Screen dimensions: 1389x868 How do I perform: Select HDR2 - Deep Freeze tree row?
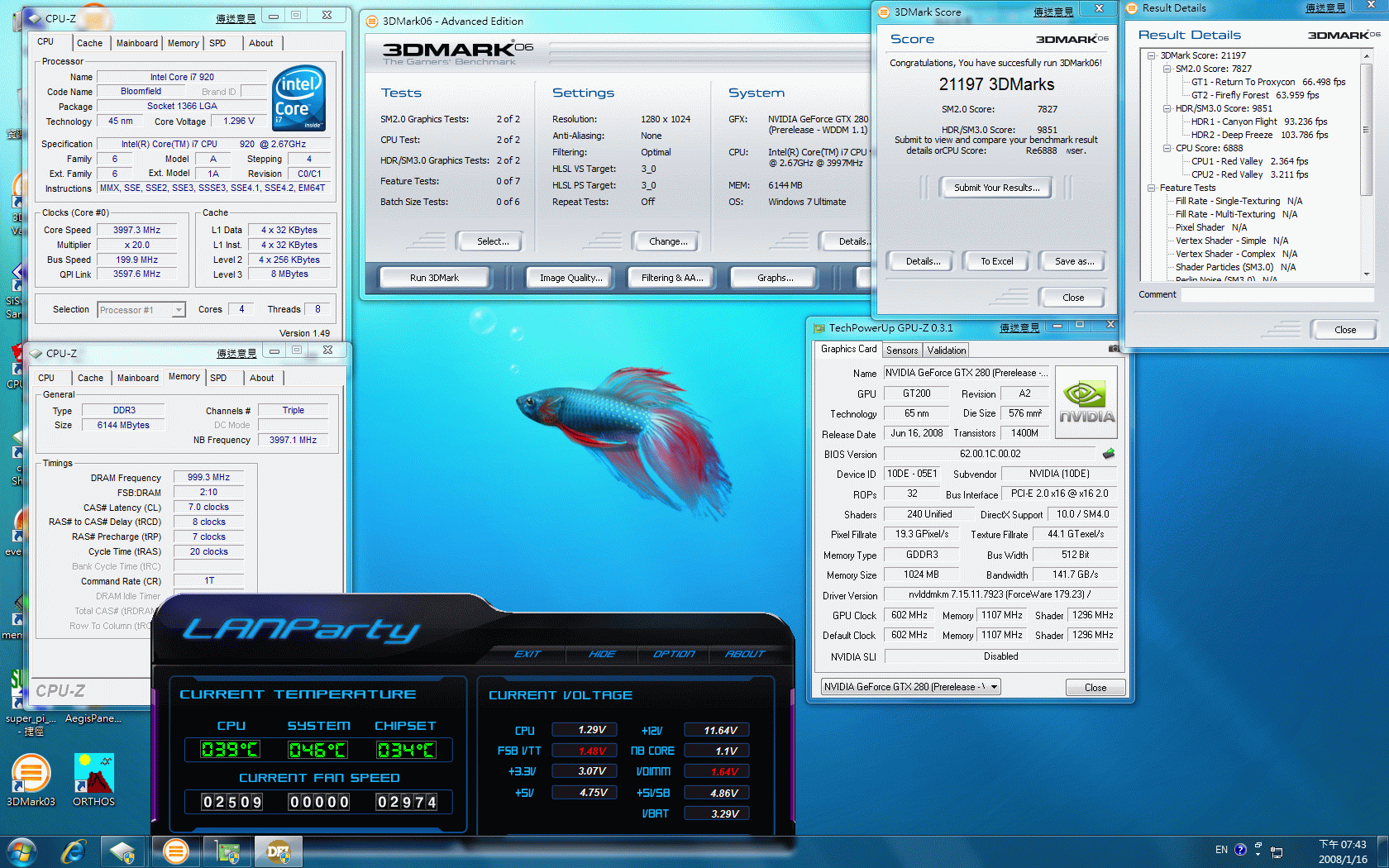point(1259,135)
